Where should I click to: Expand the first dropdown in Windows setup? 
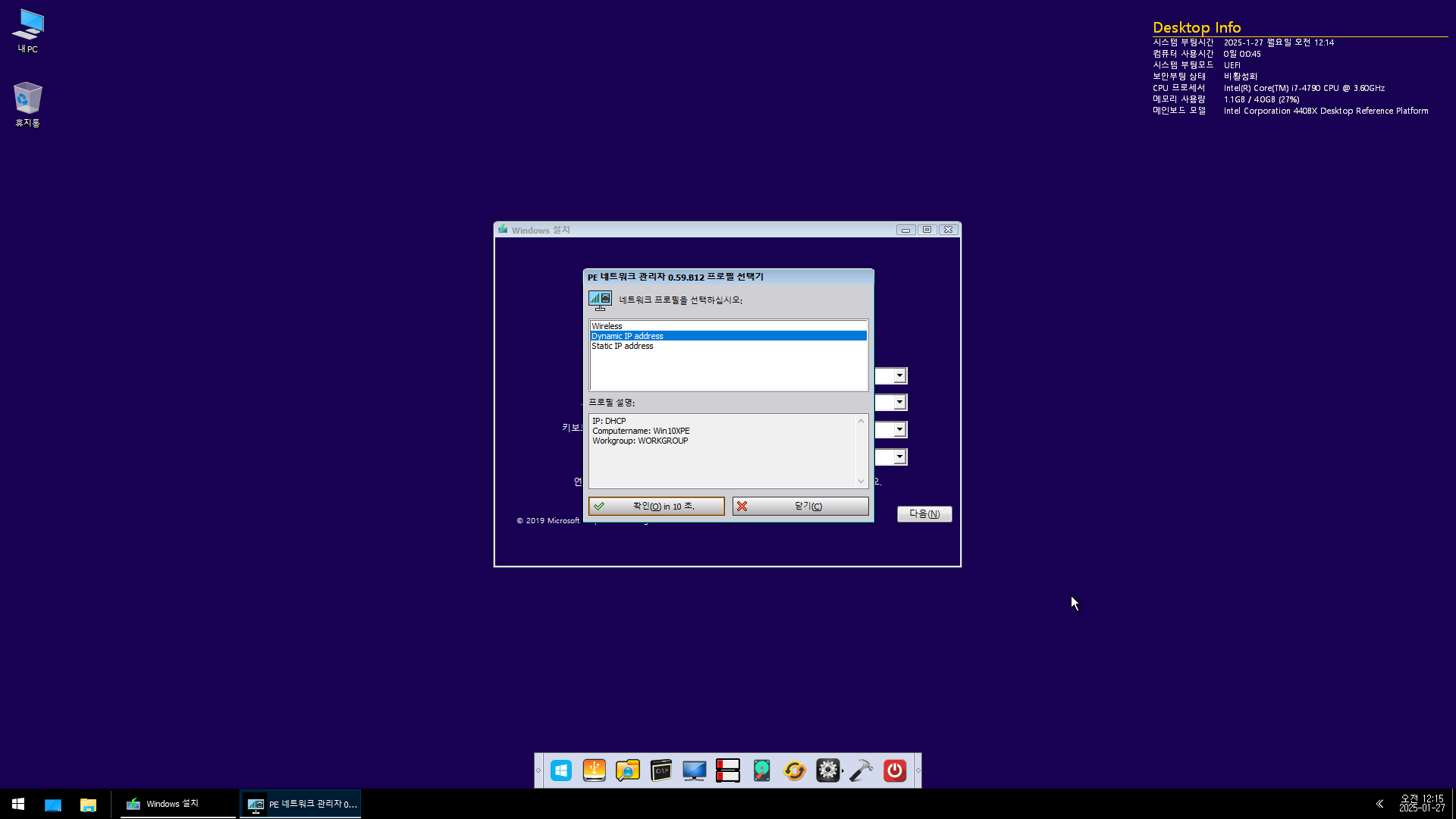899,376
